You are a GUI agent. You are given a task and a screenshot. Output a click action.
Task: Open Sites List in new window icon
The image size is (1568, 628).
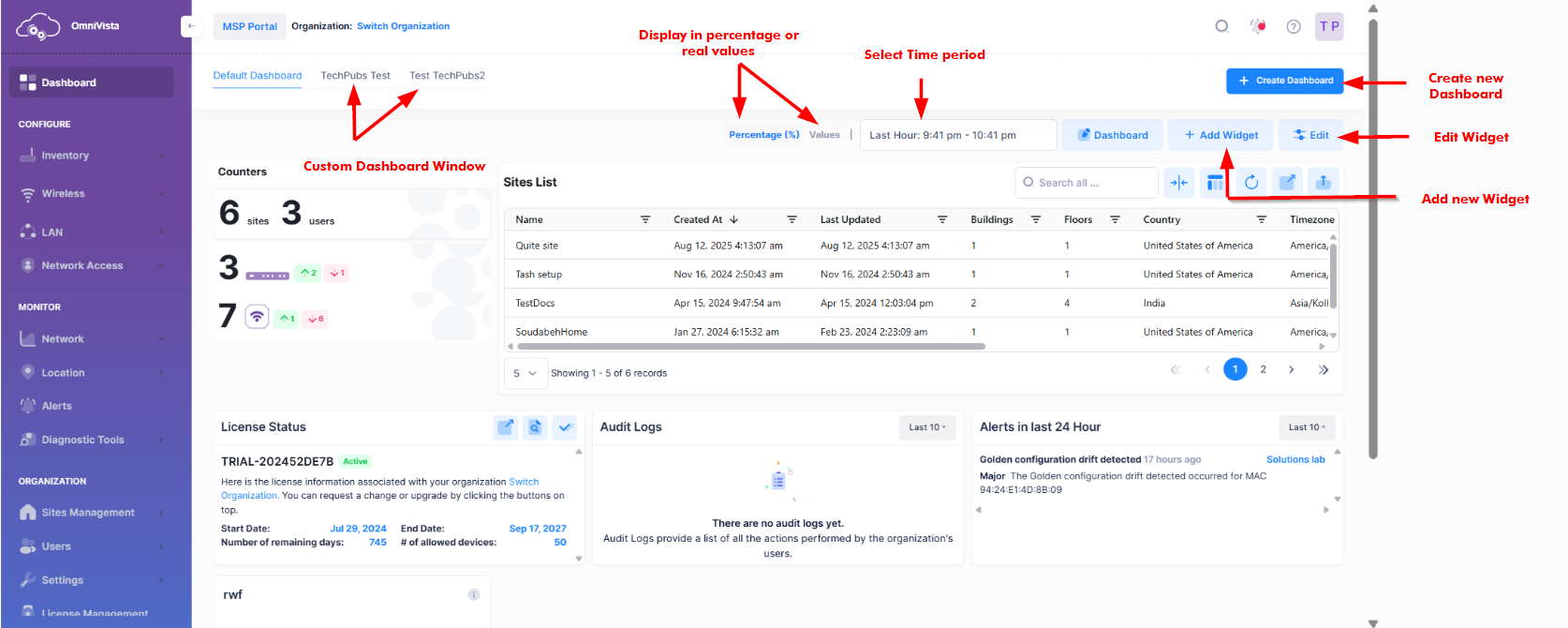point(1288,183)
